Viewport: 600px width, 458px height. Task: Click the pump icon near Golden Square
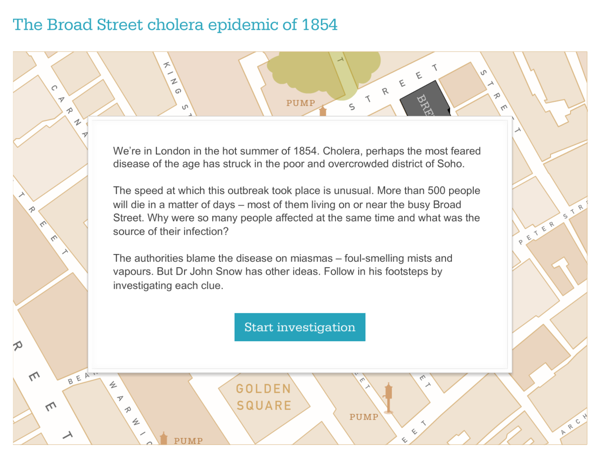coord(388,398)
